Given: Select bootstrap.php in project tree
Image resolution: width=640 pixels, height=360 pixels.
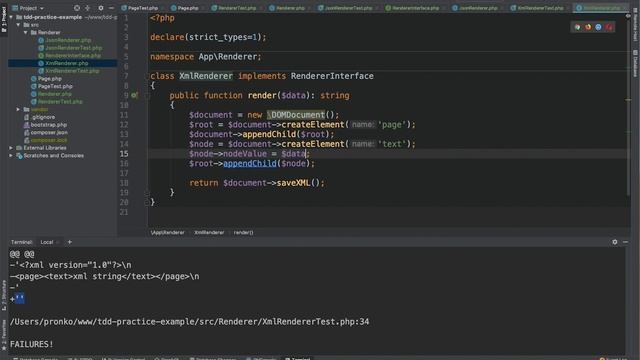Looking at the screenshot, I should point(49,125).
